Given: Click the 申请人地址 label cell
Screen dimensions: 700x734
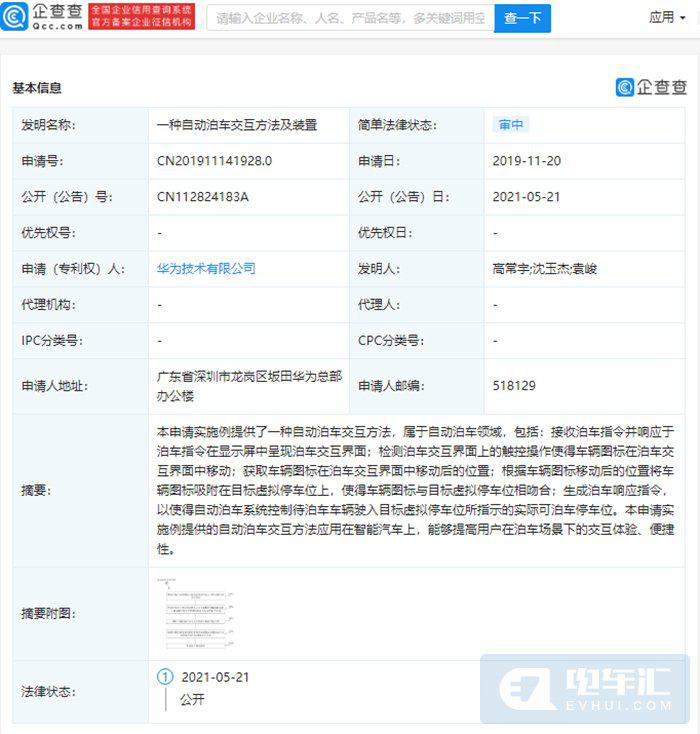Looking at the screenshot, I should [81, 386].
